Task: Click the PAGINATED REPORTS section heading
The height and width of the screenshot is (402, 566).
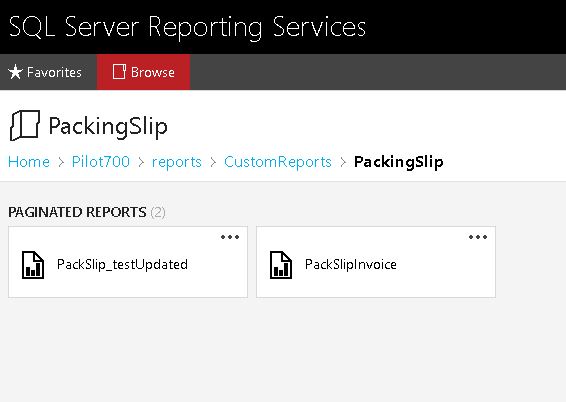Action: 77,212
